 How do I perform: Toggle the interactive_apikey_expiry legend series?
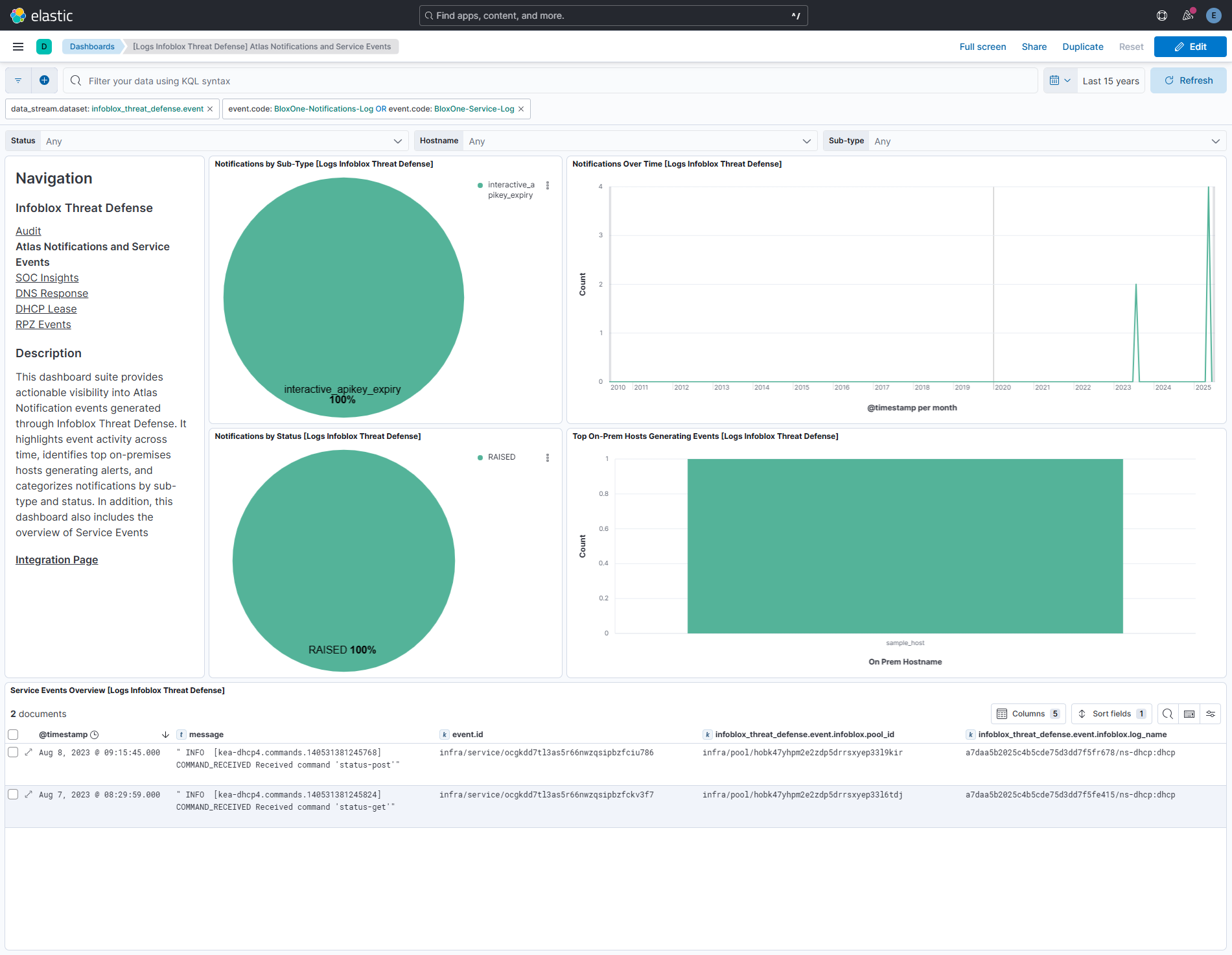(511, 190)
